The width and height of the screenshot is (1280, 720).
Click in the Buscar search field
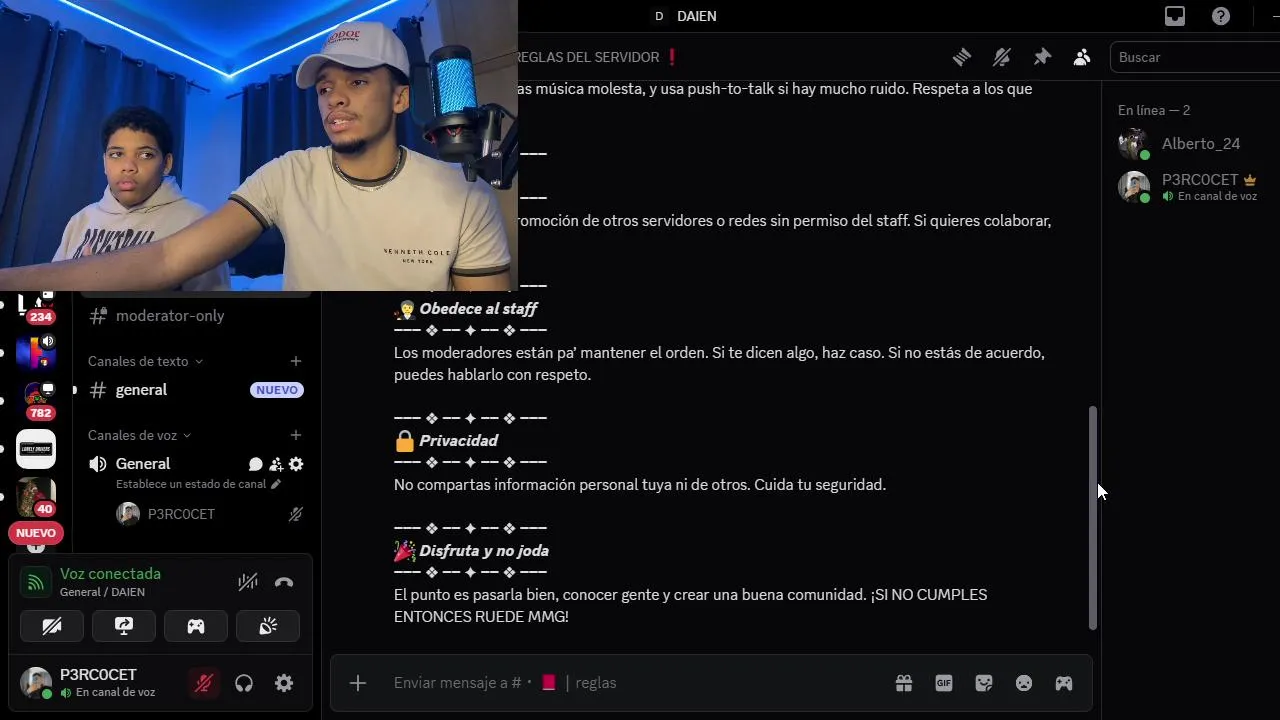coord(1195,57)
